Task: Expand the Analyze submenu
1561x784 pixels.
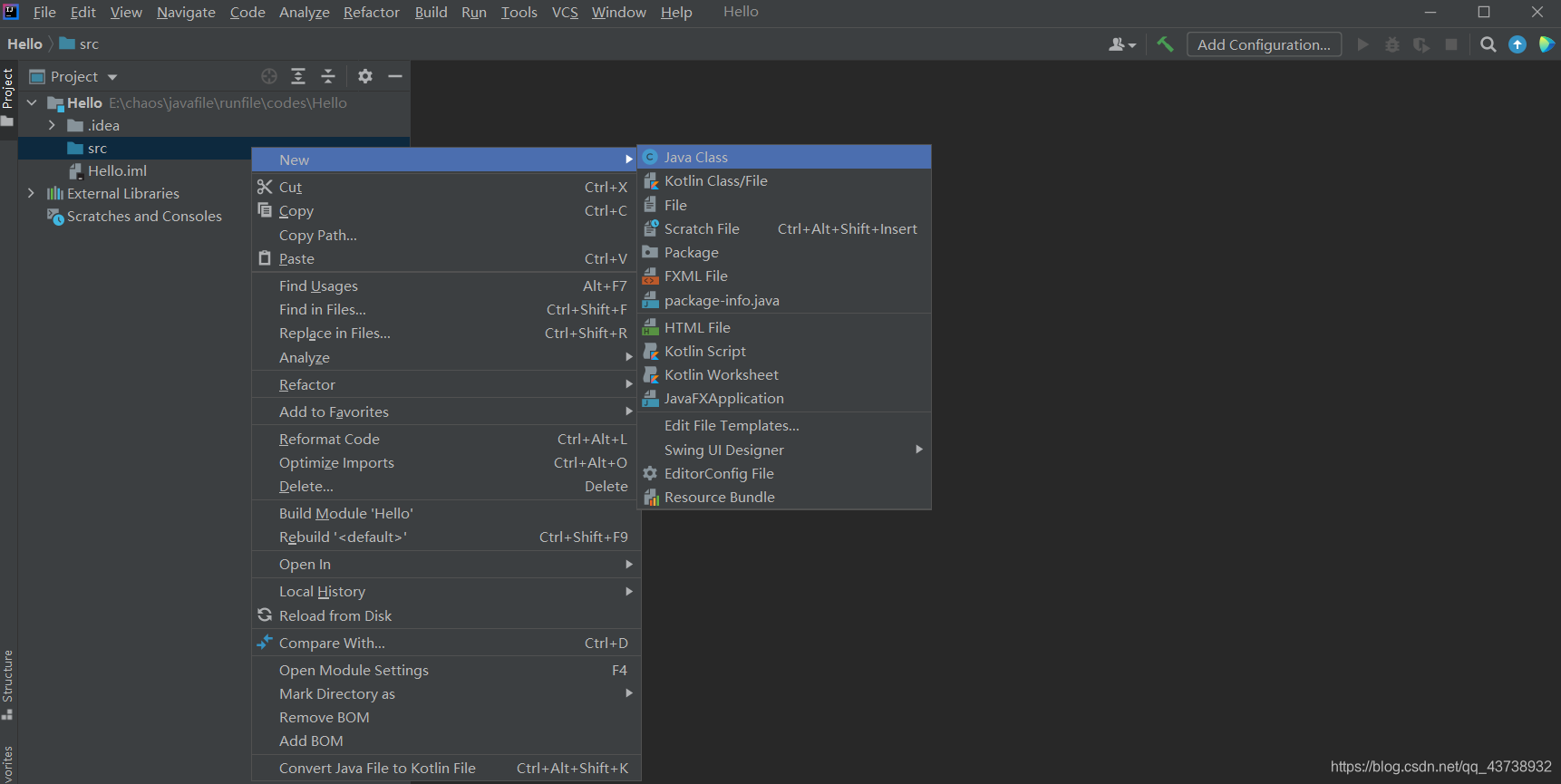Action: tap(629, 357)
